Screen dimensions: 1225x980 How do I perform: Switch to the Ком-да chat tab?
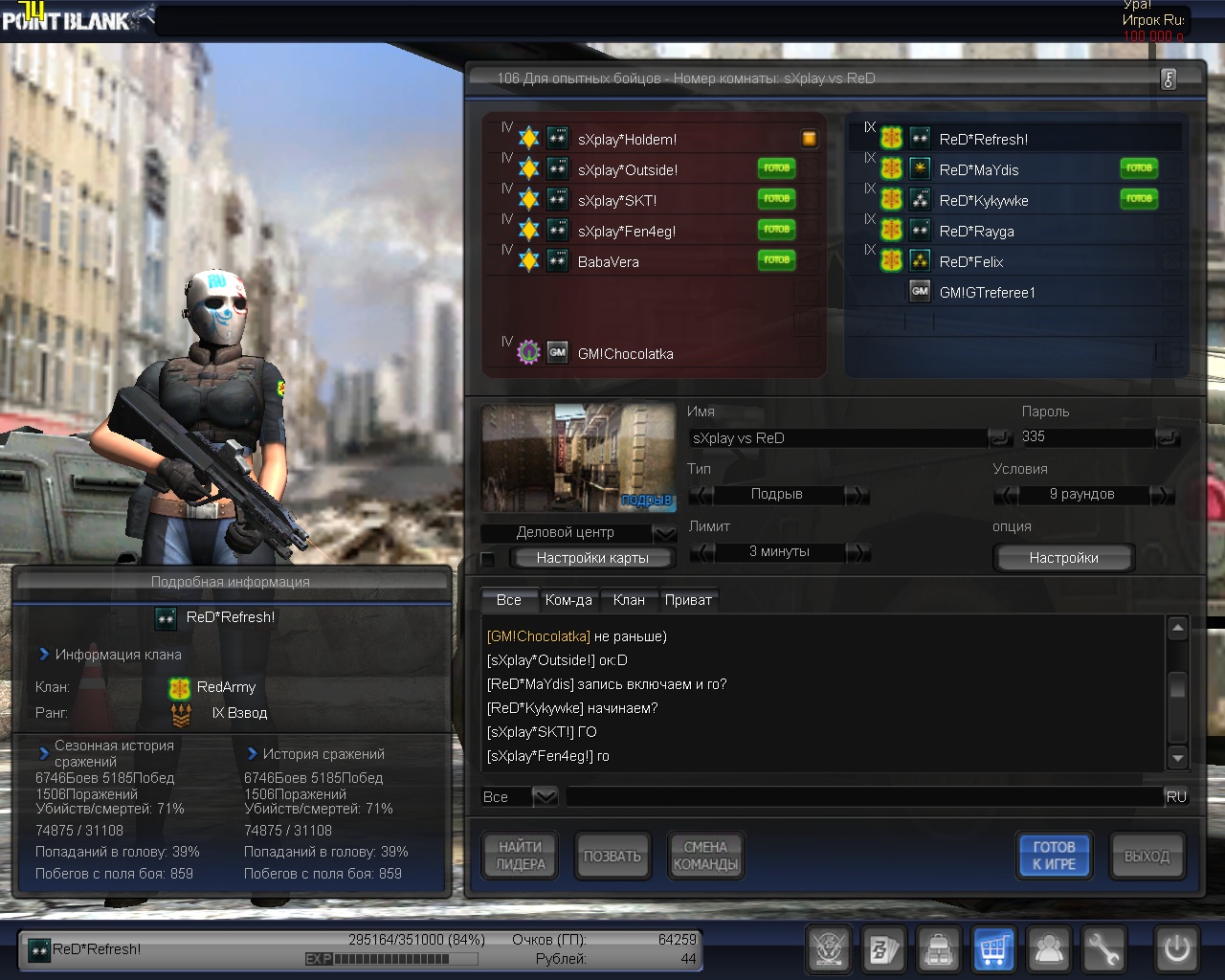(x=568, y=600)
